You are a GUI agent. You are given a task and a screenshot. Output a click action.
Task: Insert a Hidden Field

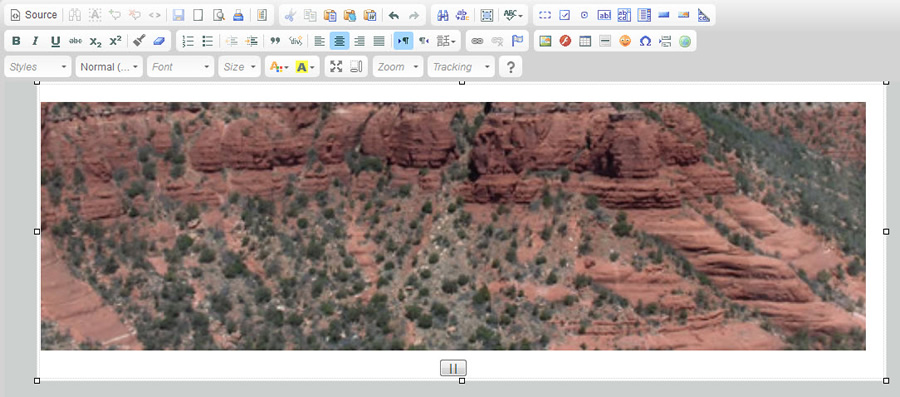(x=703, y=15)
